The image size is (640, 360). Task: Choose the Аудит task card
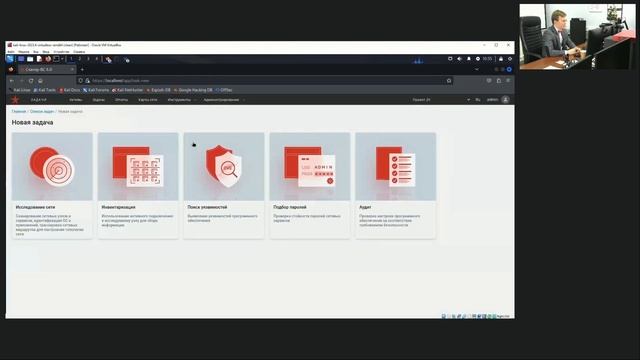396,186
